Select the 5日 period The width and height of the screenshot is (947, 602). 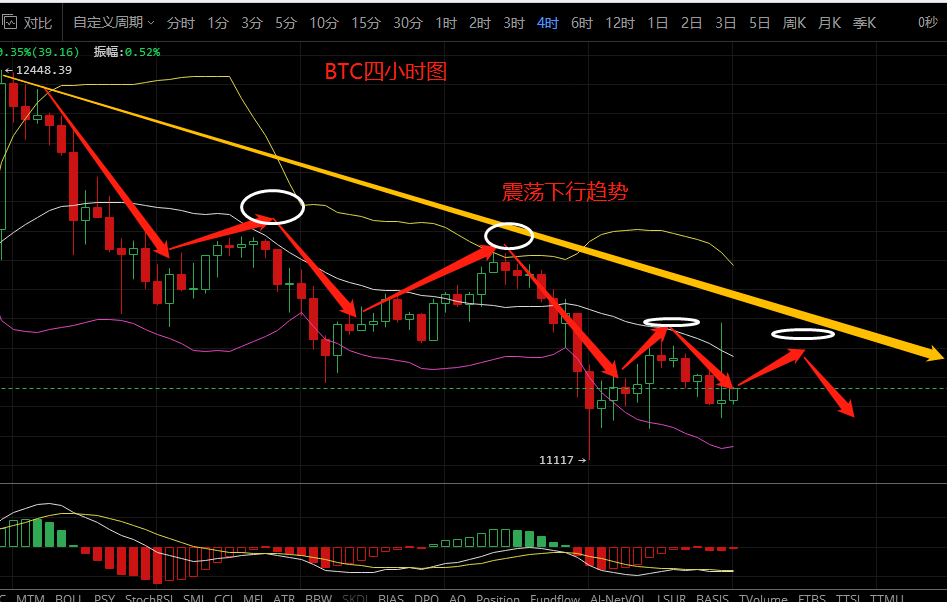pos(759,23)
